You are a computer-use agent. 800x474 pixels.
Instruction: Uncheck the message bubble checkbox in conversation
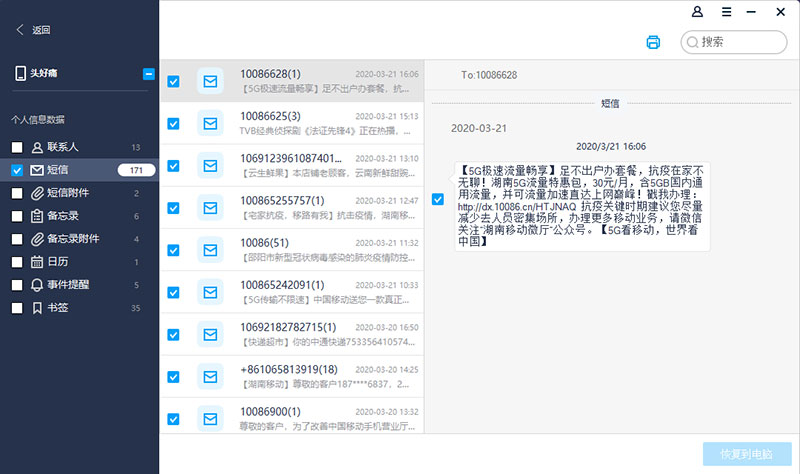(x=437, y=199)
